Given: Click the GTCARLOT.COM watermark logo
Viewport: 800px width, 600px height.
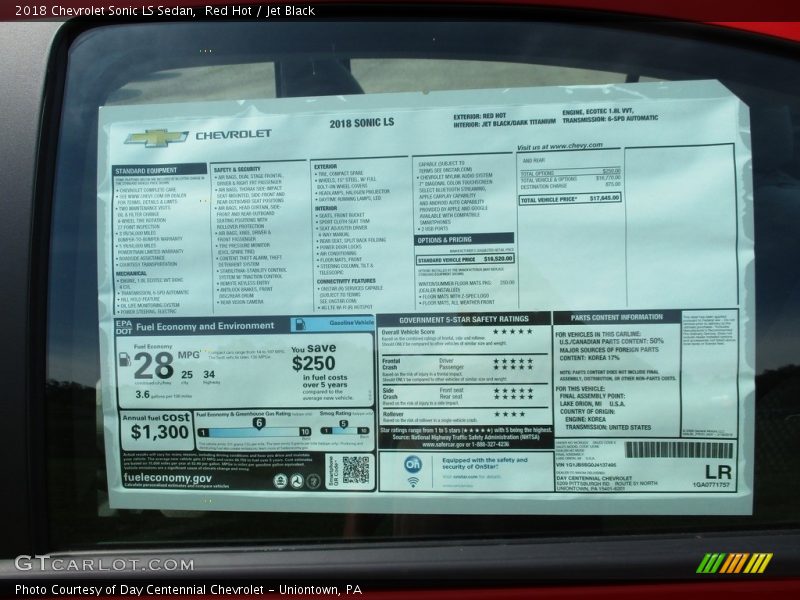Looking at the screenshot, I should pyautogui.click(x=104, y=564).
